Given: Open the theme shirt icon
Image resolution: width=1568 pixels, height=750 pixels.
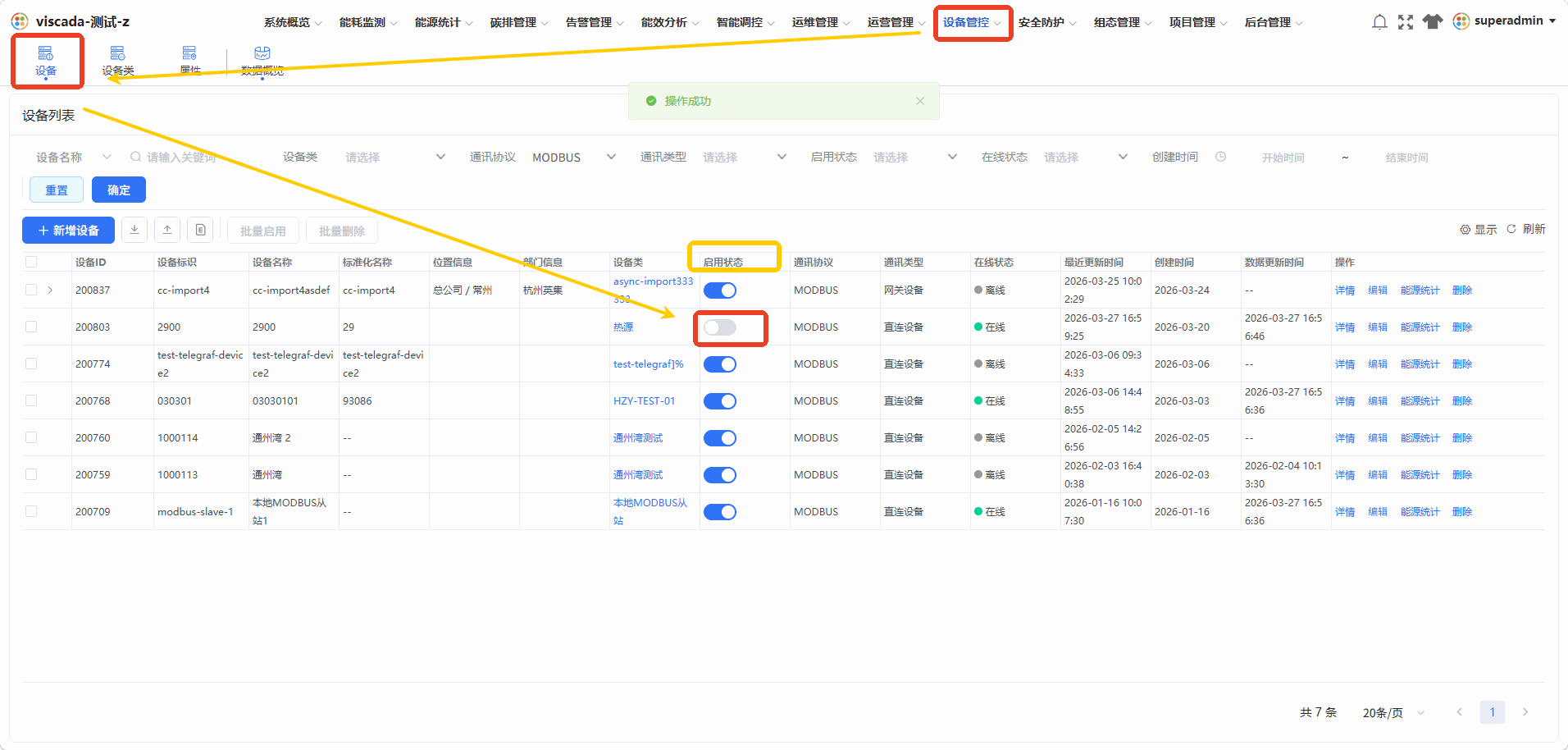Looking at the screenshot, I should pos(1433,22).
